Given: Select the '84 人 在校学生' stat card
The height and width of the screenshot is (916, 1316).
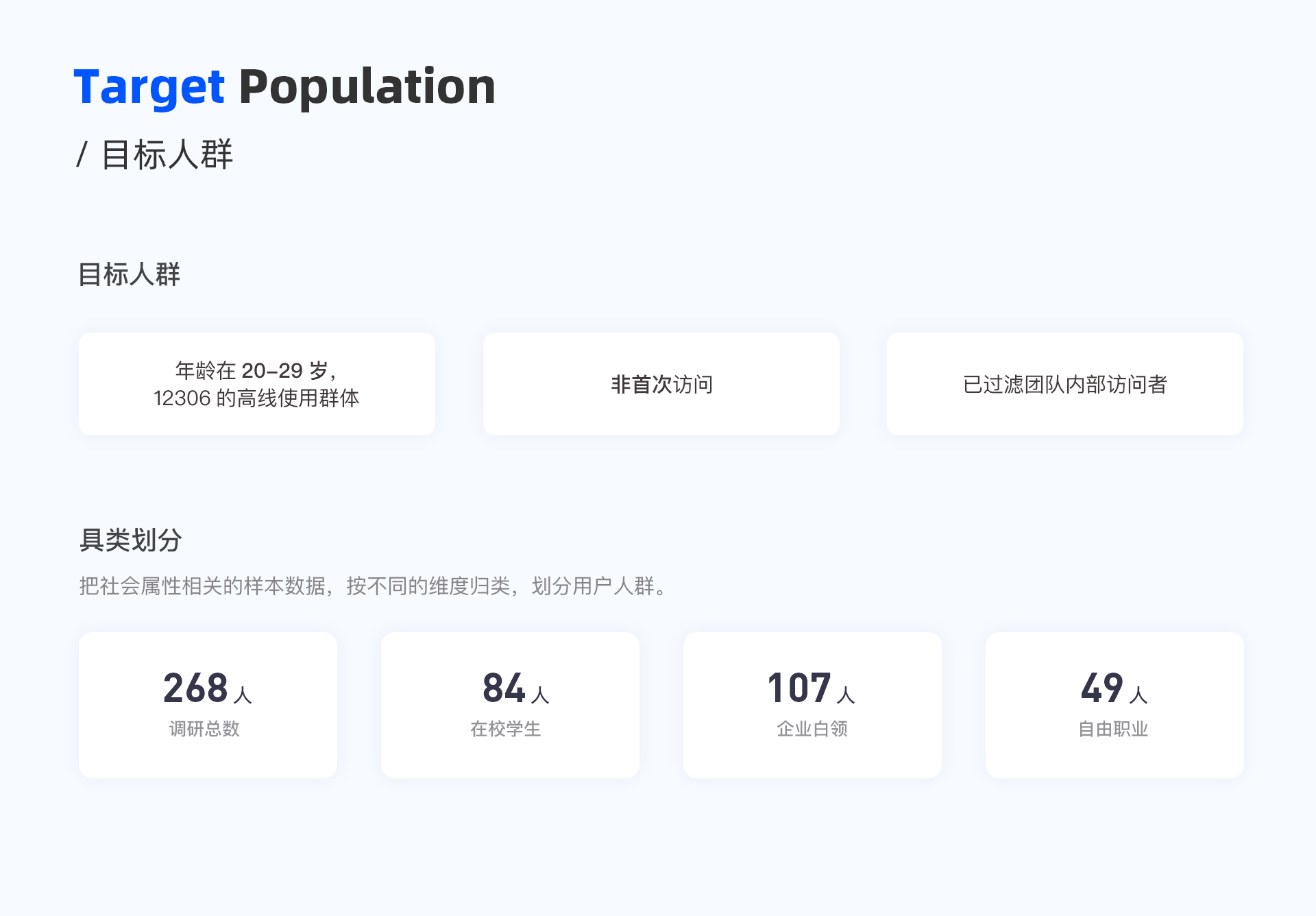Looking at the screenshot, I should [510, 705].
